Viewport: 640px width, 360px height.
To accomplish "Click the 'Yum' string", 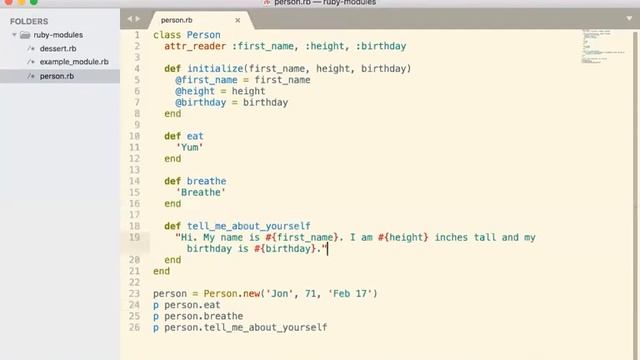I will (190, 147).
